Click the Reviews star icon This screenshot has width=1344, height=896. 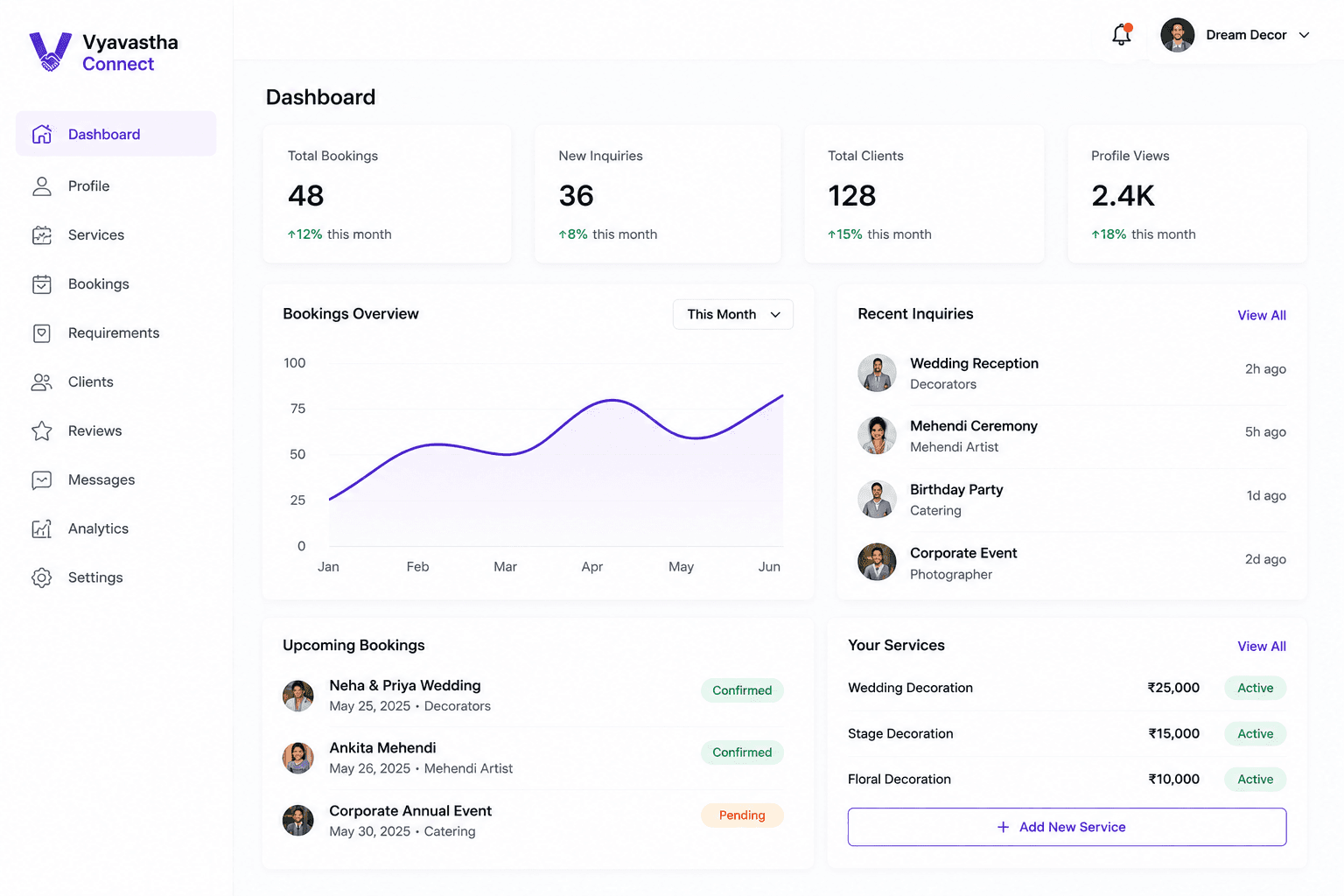[x=42, y=430]
